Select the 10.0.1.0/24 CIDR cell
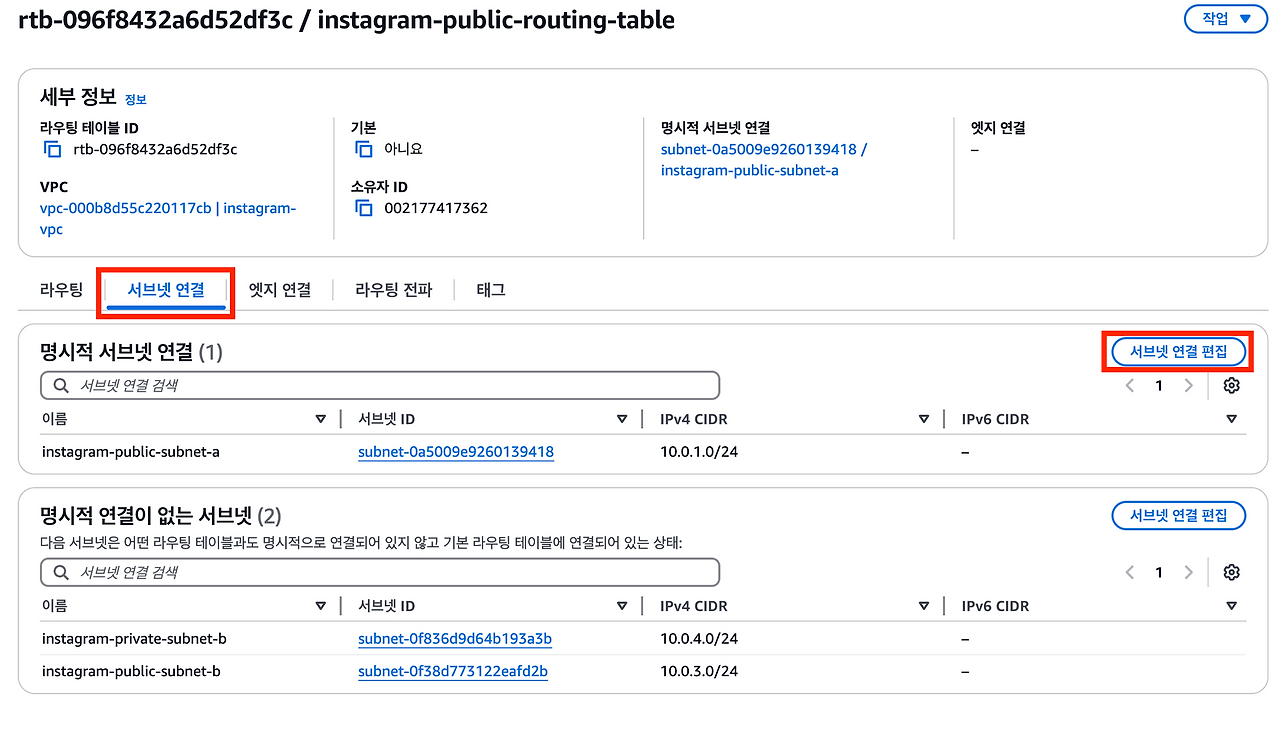The image size is (1280, 735). point(699,452)
